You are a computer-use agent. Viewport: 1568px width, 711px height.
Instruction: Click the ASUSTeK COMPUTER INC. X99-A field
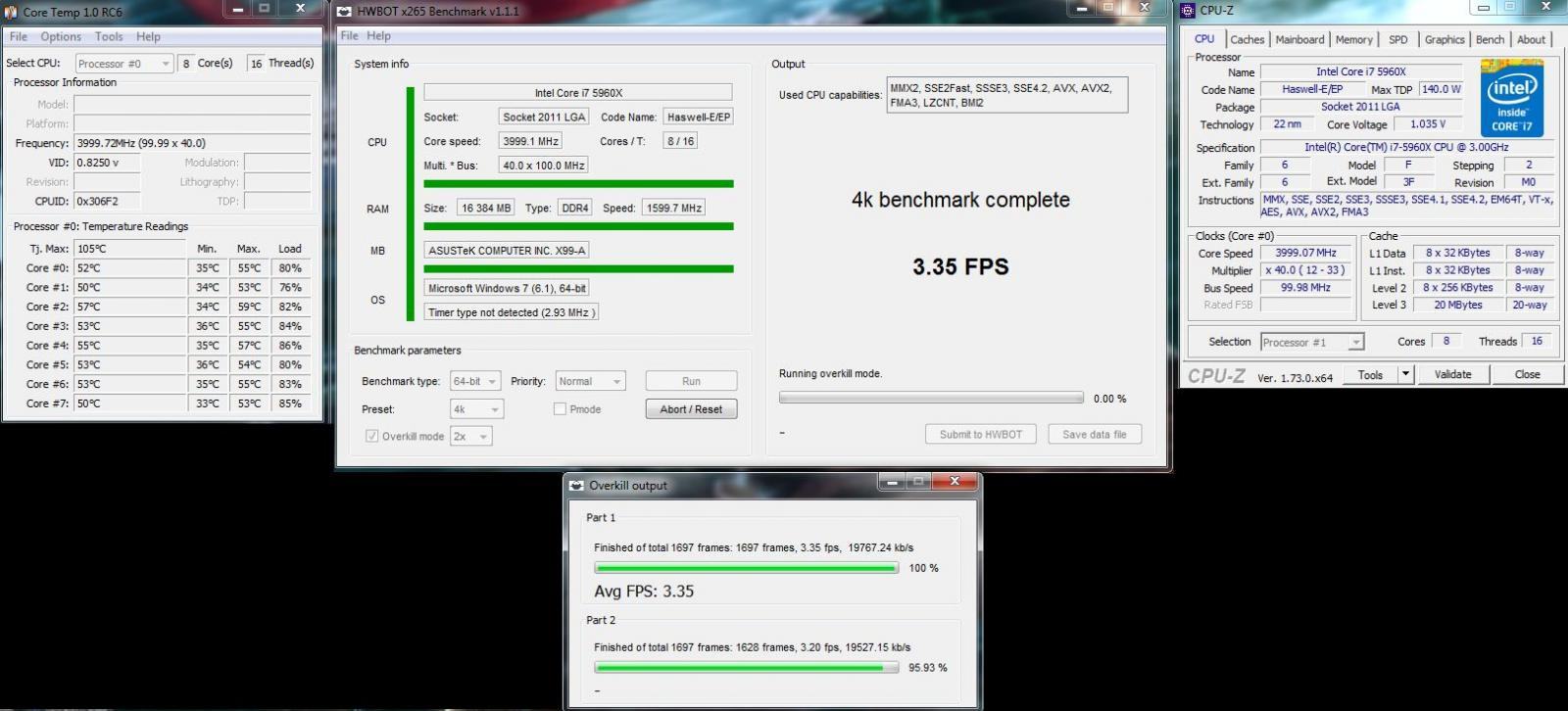(x=507, y=250)
